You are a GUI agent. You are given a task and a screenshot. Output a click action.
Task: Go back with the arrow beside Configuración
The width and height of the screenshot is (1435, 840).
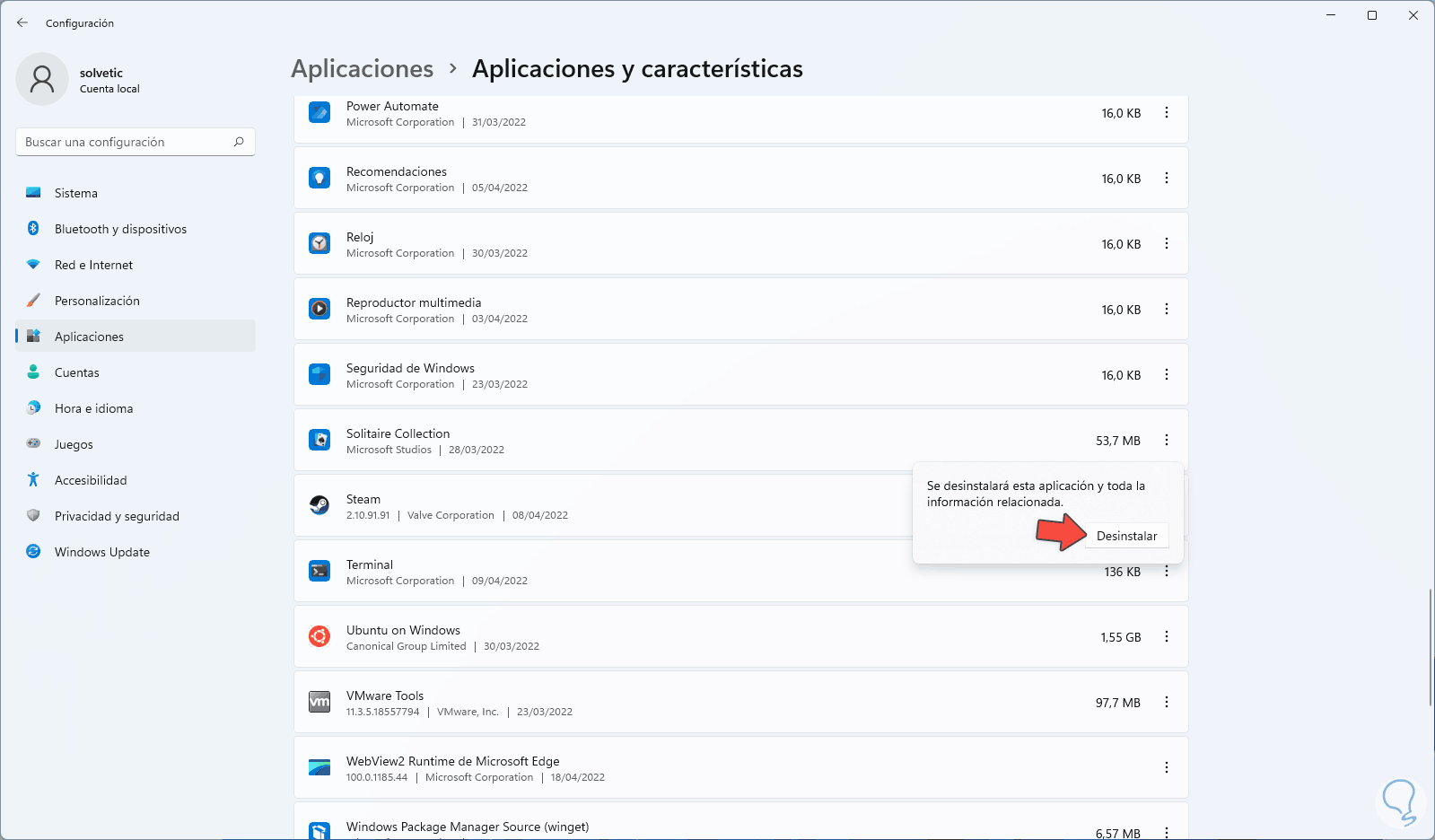click(22, 23)
